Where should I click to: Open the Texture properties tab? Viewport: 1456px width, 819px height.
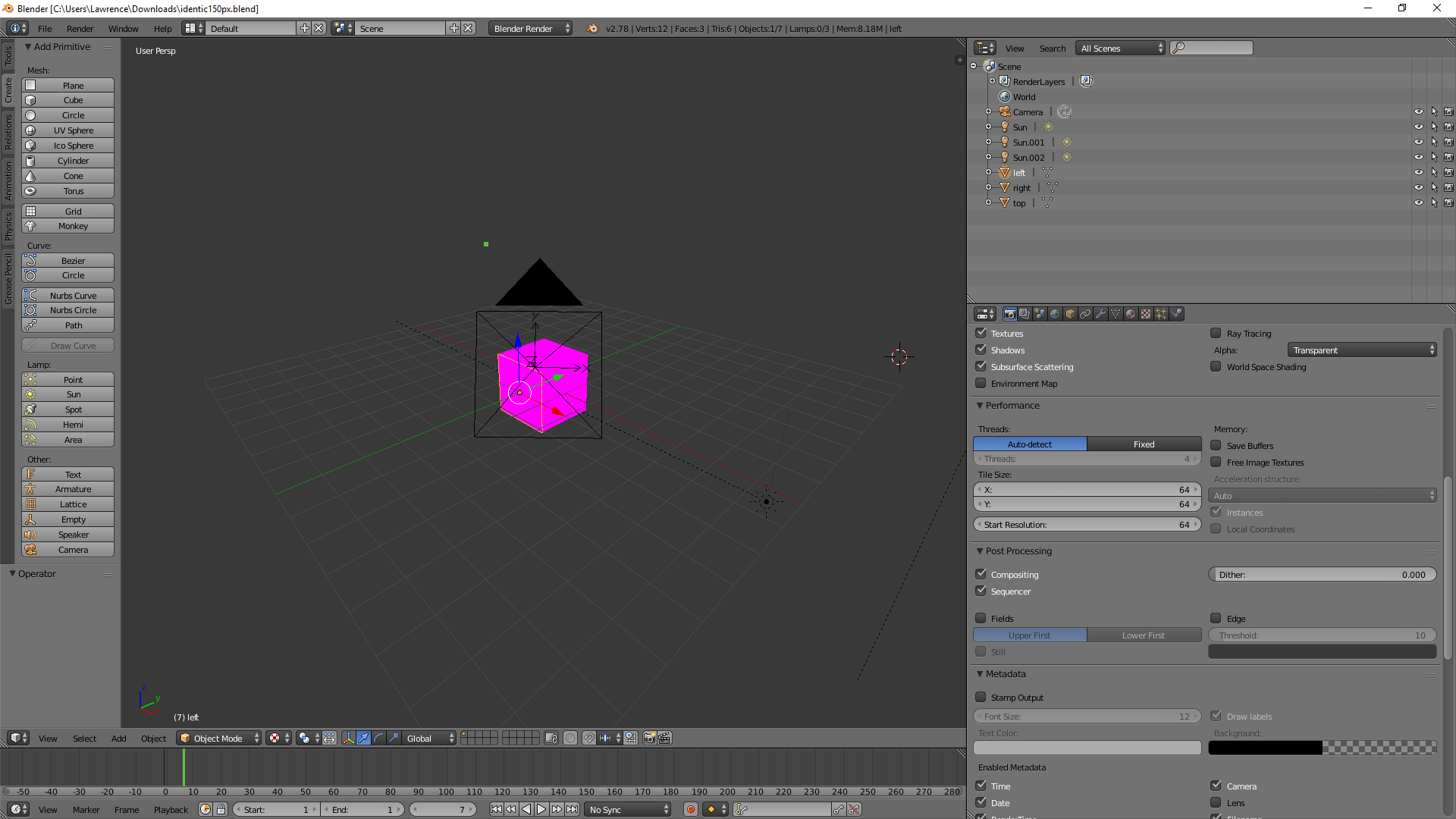1146,314
